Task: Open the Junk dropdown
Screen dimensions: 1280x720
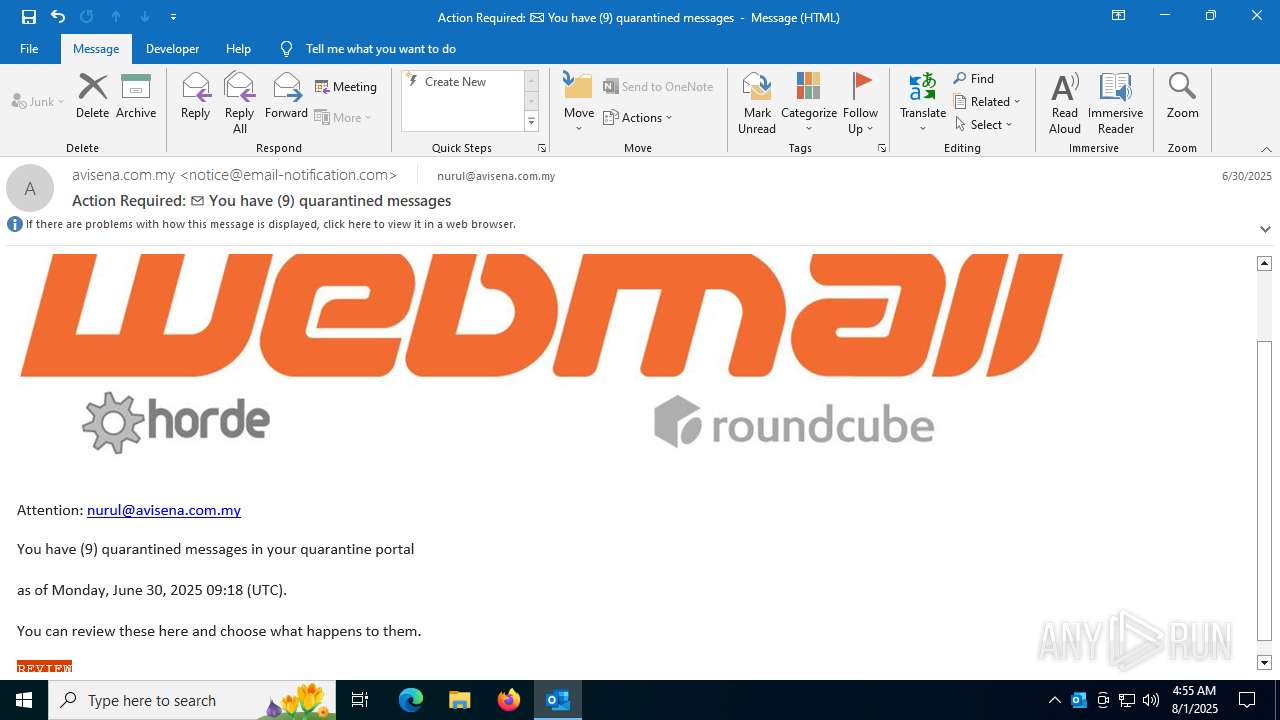Action: point(38,101)
